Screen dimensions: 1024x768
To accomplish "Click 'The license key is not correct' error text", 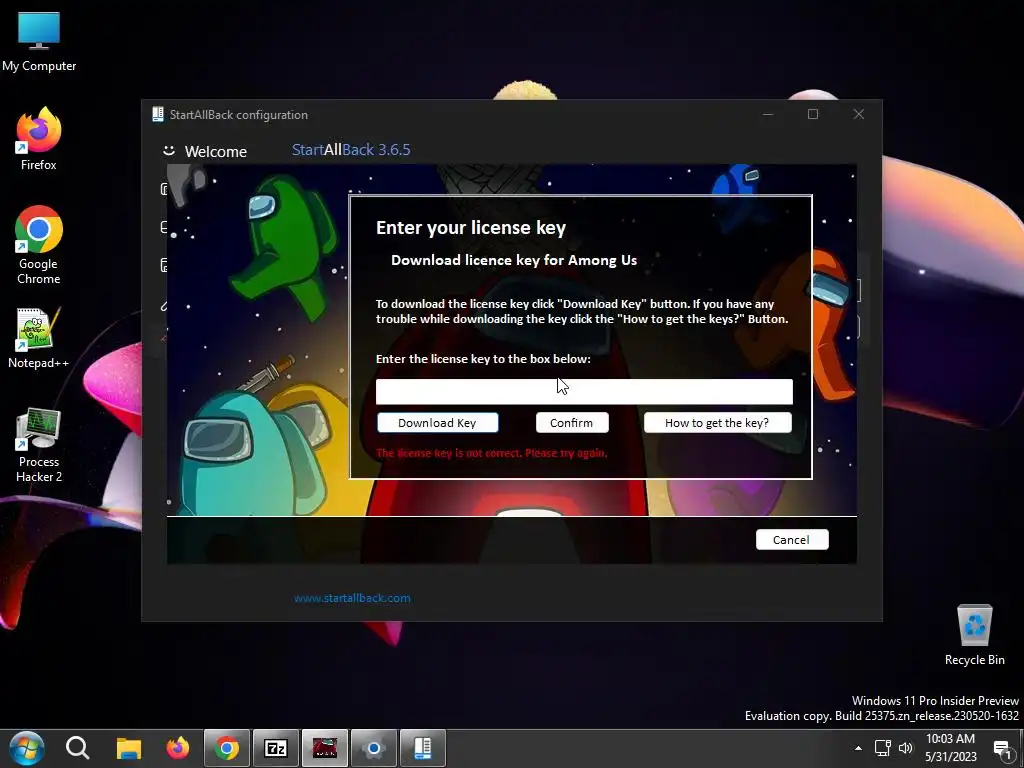I will click(492, 453).
